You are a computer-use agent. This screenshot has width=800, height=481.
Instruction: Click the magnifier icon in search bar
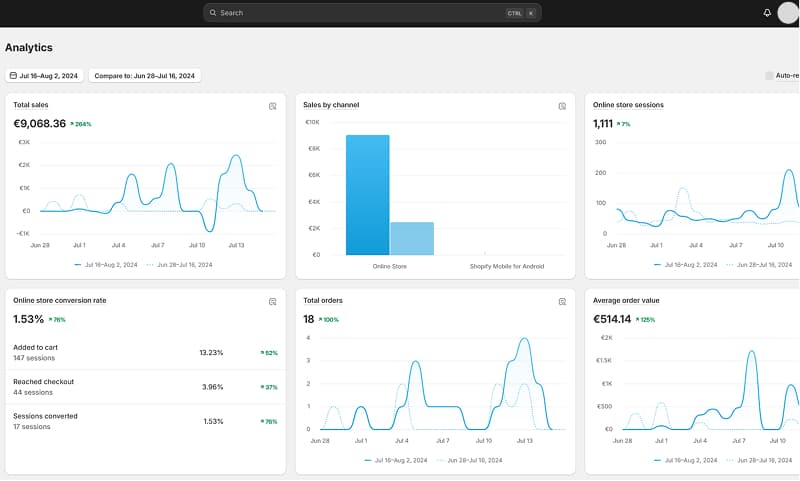(213, 13)
